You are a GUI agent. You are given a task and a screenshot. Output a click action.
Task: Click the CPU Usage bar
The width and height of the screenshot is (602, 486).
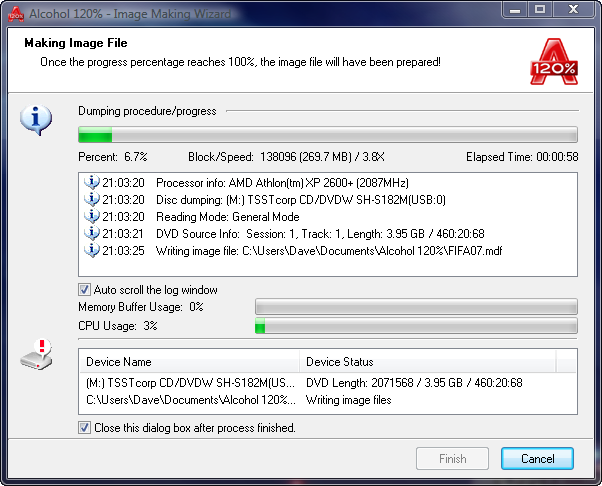click(416, 326)
